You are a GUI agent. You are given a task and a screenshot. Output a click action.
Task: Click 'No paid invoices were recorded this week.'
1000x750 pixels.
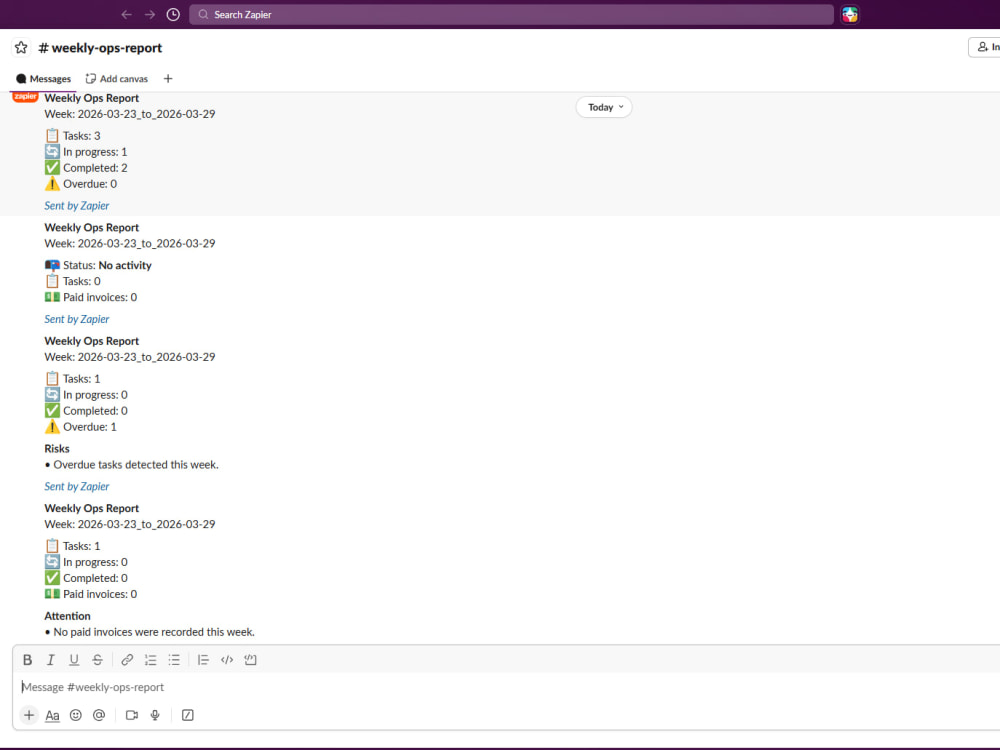click(x=154, y=632)
